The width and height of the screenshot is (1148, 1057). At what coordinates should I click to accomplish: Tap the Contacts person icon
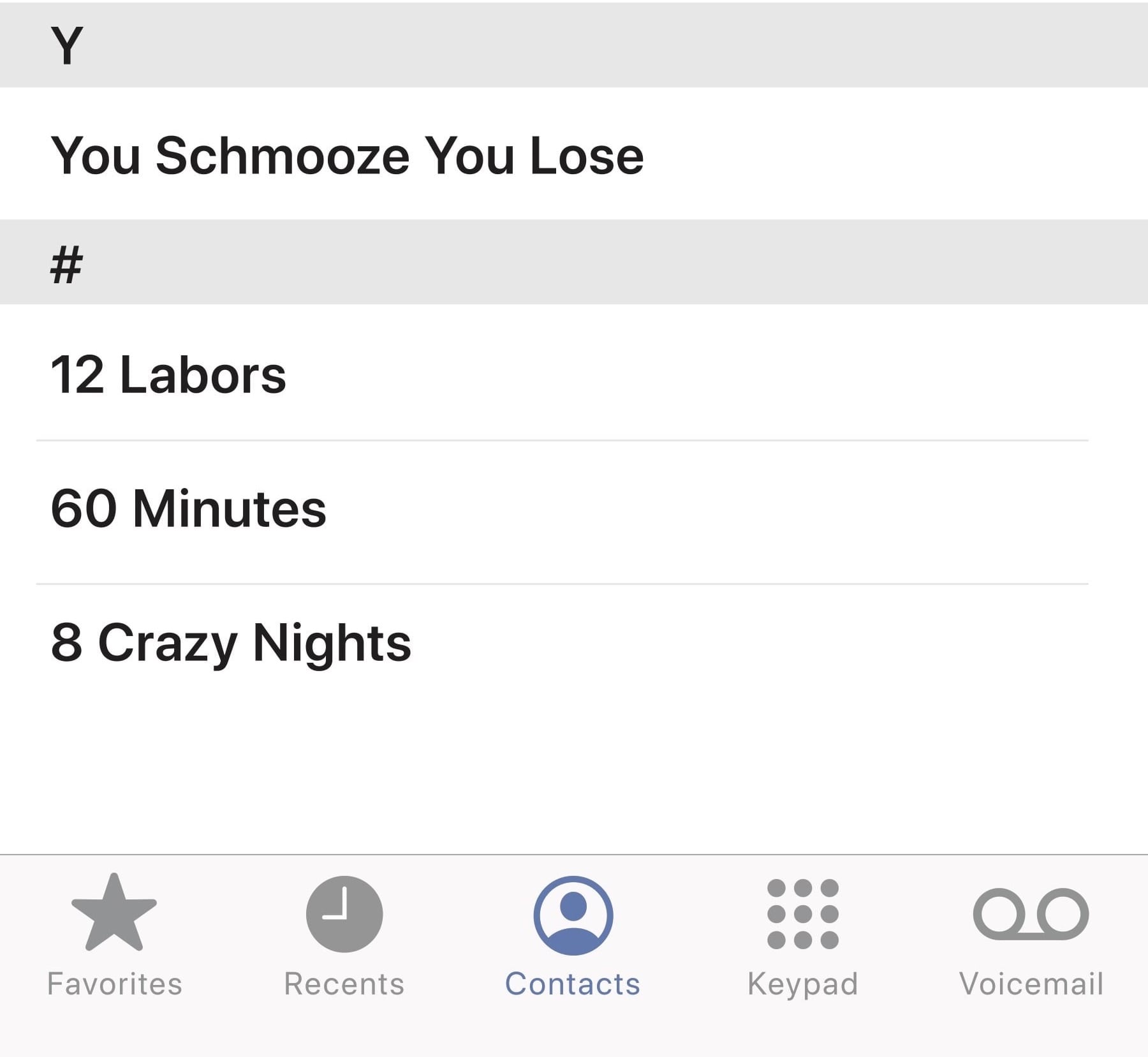(573, 915)
